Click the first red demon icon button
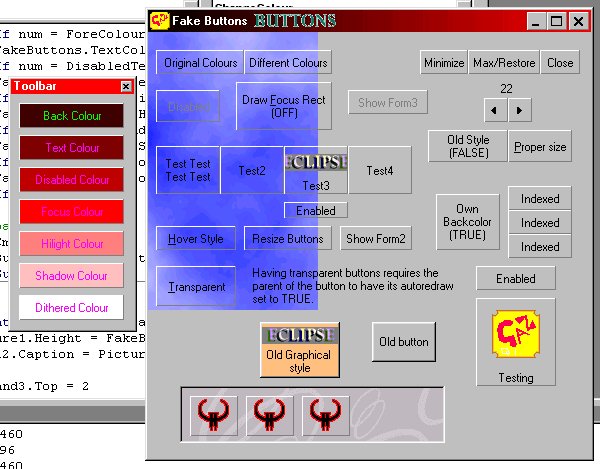600x469 pixels. [211, 413]
